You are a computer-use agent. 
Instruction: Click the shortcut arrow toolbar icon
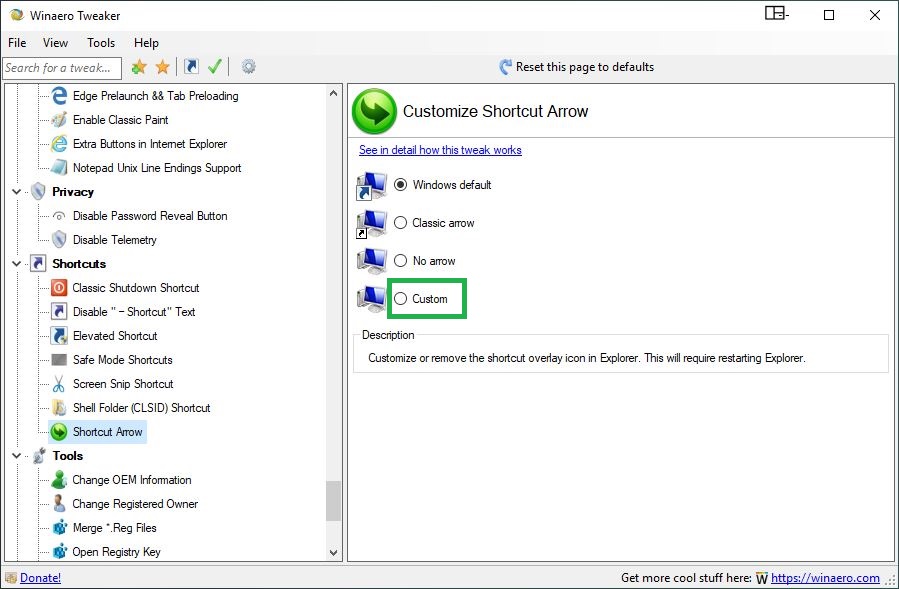click(x=191, y=67)
